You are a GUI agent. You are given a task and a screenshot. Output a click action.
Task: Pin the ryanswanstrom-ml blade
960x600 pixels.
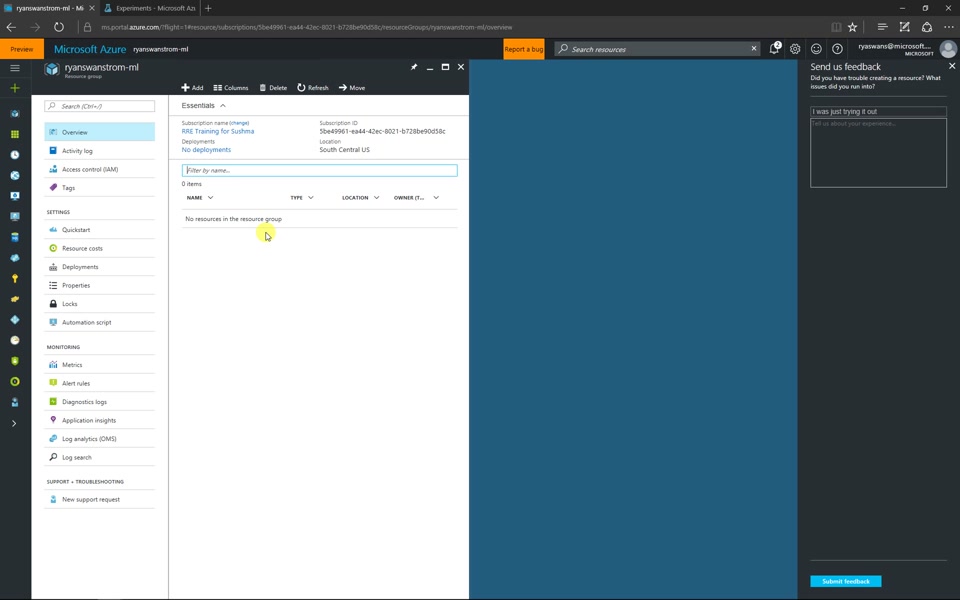(413, 66)
